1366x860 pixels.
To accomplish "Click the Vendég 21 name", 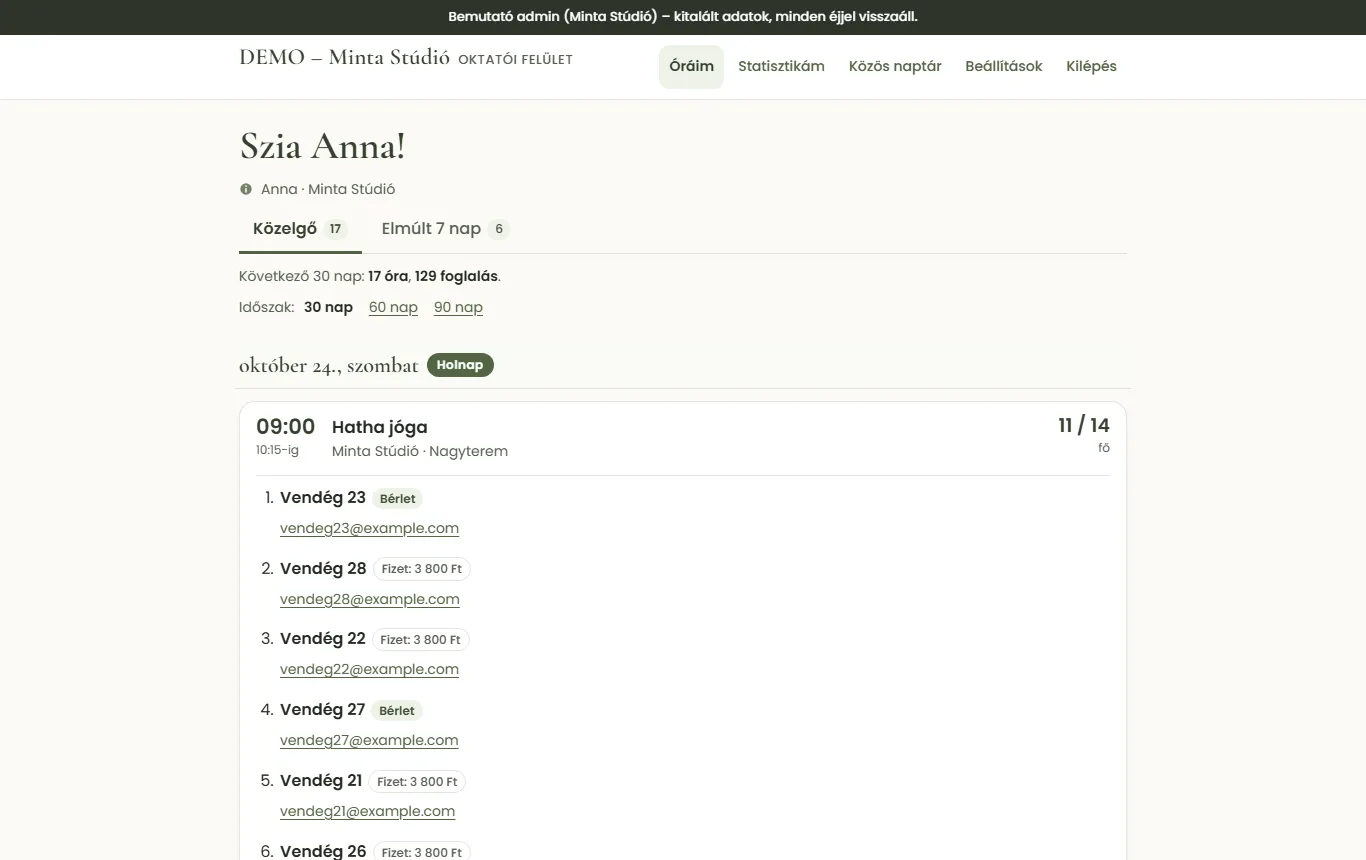I will tap(321, 780).
